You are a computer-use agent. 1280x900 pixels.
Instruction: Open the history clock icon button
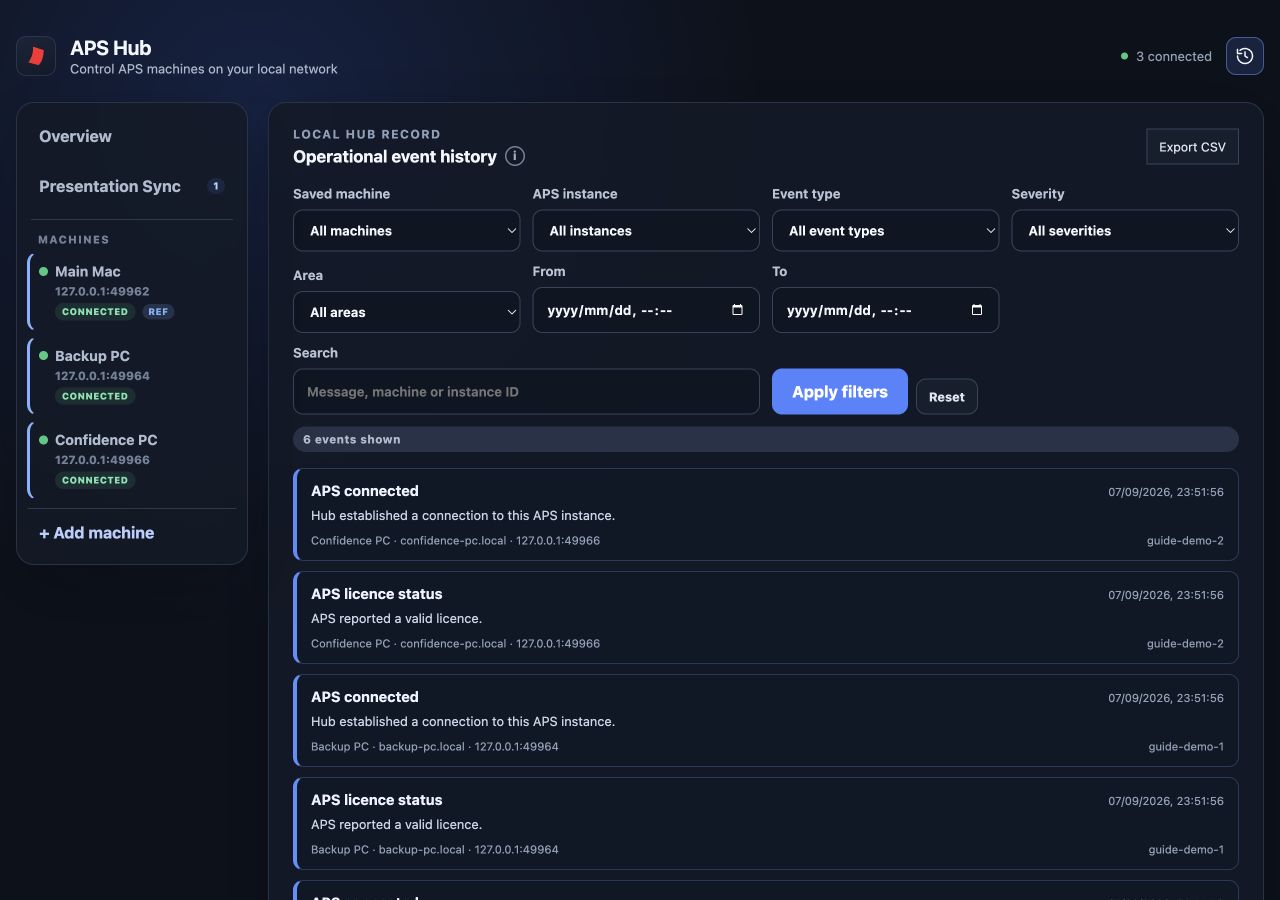[x=1245, y=56]
